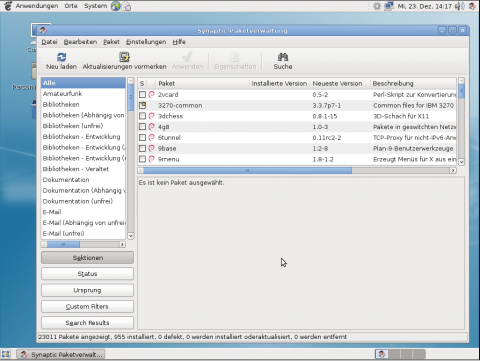Open the System panel menu

tap(95, 6)
